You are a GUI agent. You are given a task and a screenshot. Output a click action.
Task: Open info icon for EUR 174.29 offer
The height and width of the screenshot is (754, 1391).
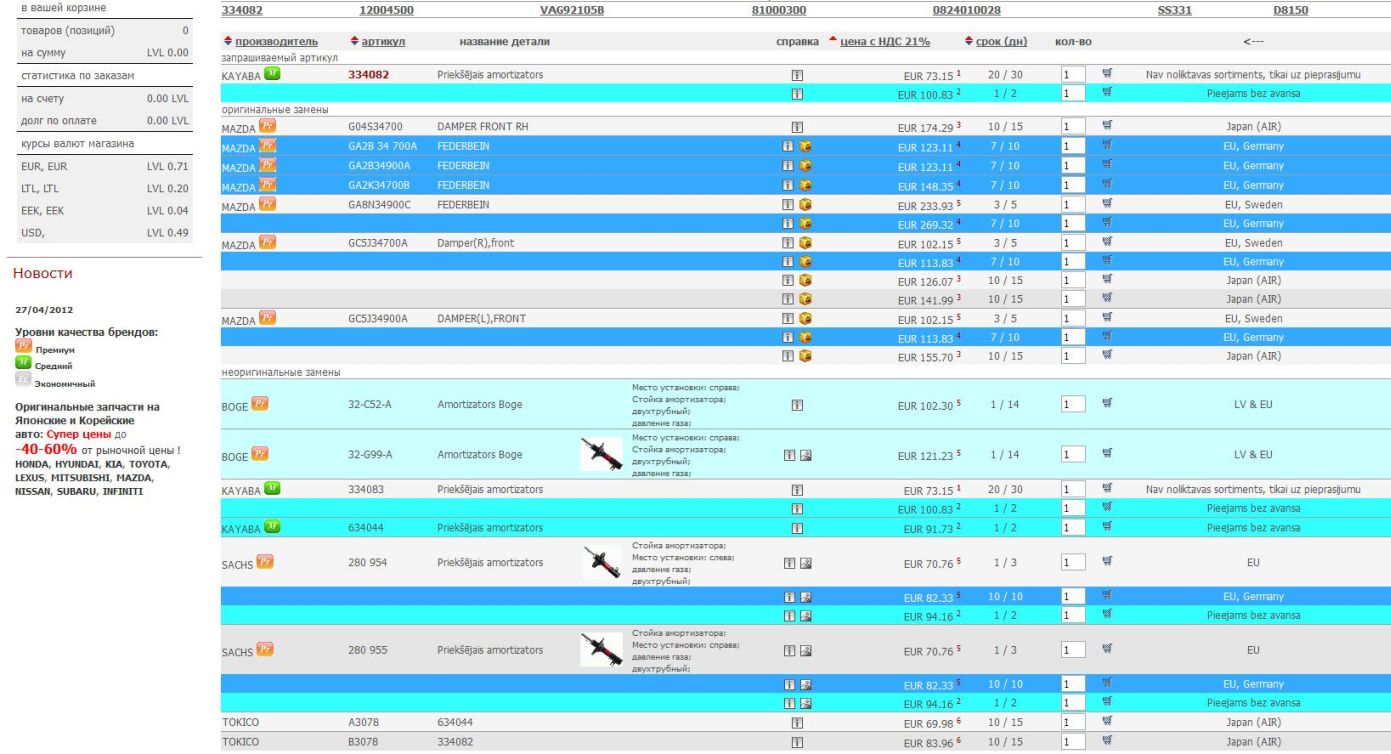point(797,127)
